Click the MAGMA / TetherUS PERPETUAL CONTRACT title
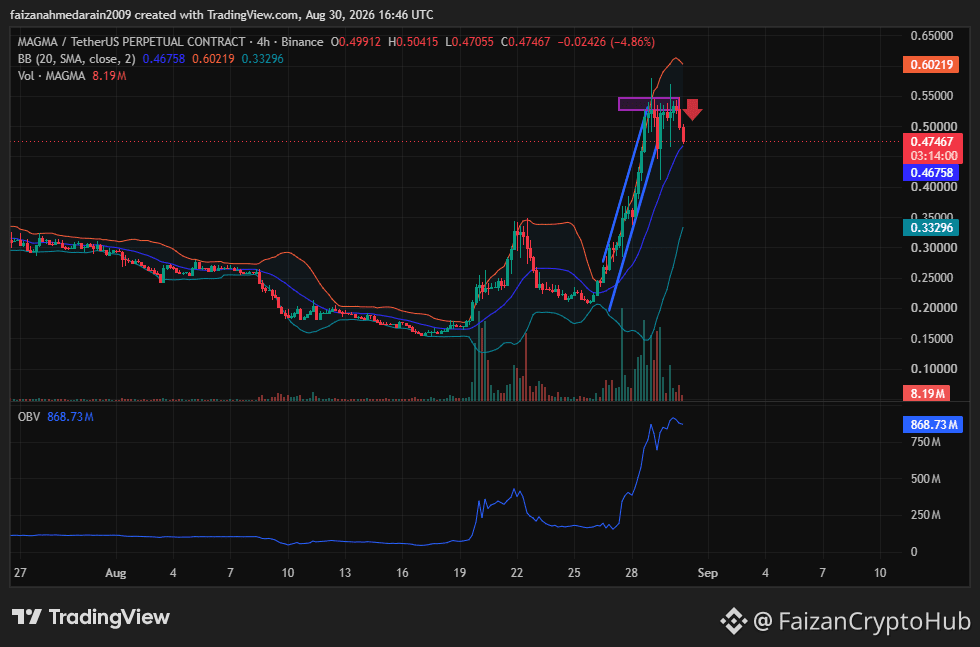Screen dimensions: 980x647 [x=131, y=42]
